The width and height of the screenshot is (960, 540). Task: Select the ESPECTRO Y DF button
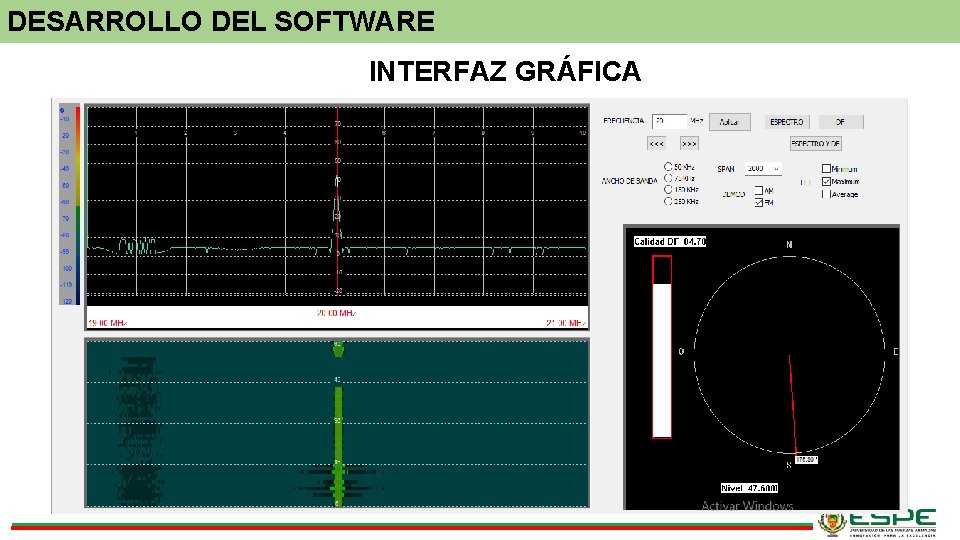click(816, 144)
